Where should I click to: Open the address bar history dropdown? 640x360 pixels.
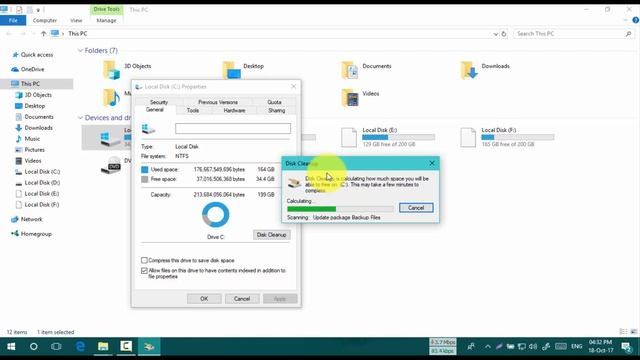click(495, 34)
